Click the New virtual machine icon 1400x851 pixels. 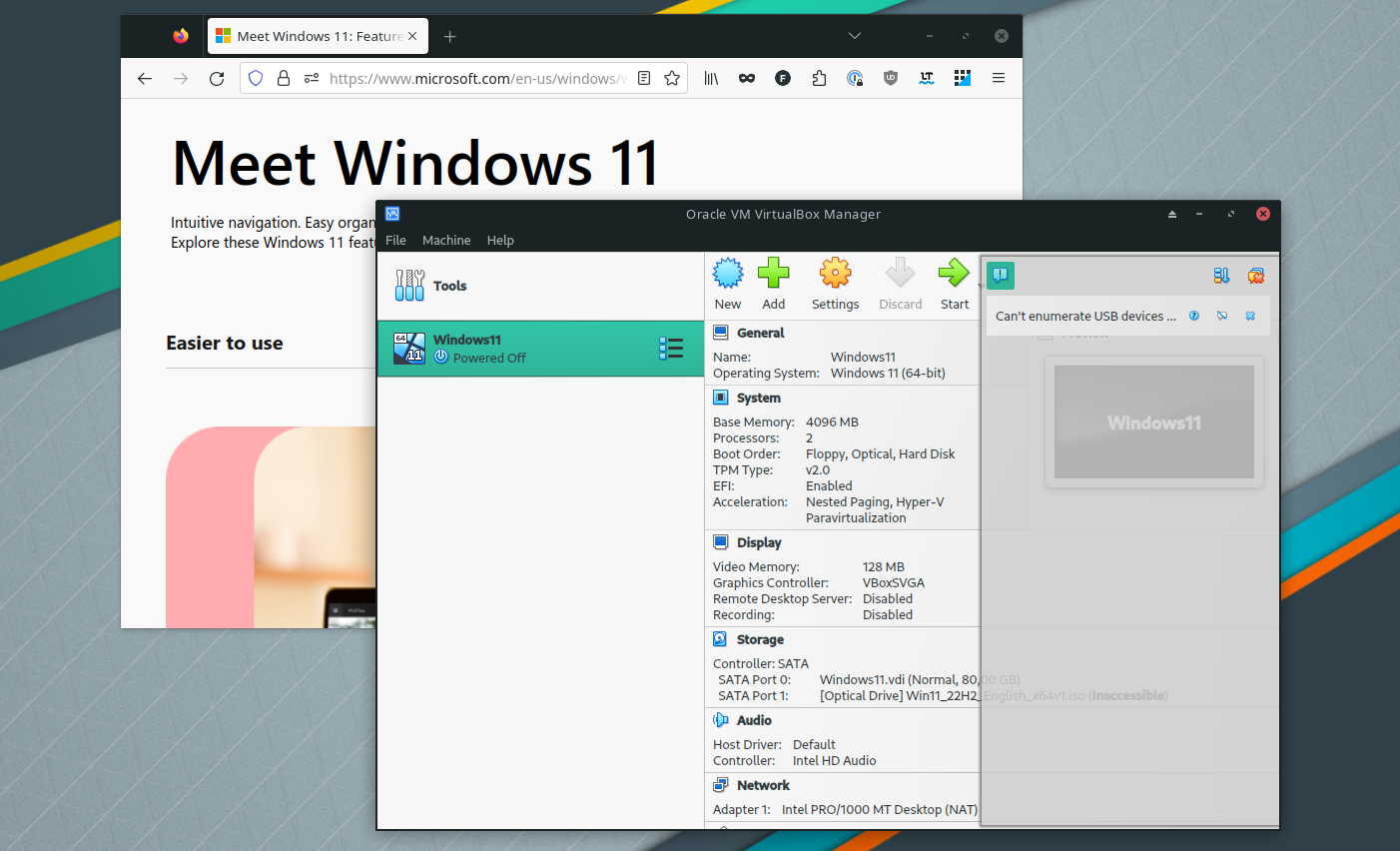click(x=728, y=273)
